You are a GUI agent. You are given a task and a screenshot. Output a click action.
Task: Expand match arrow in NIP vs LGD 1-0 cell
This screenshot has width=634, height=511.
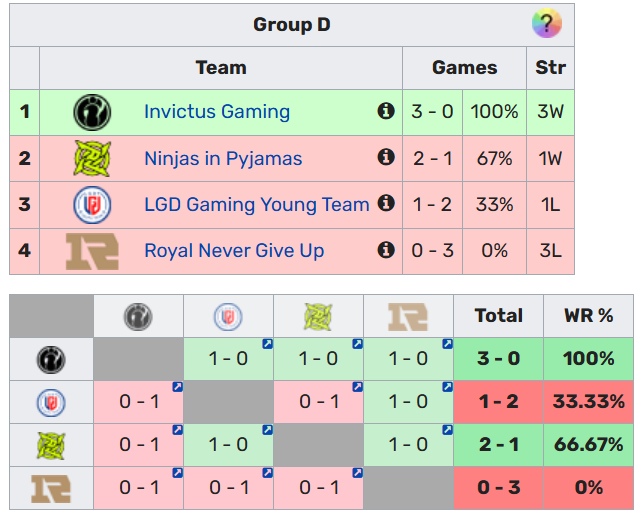pos(267,430)
